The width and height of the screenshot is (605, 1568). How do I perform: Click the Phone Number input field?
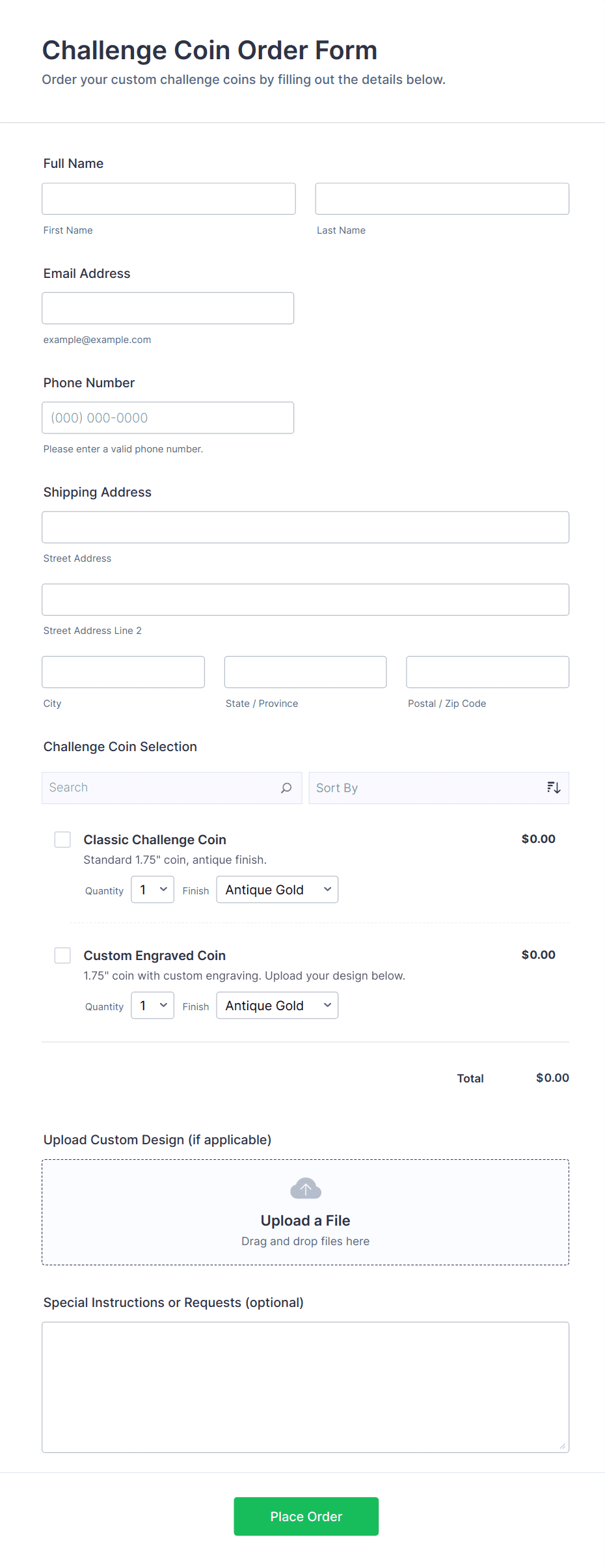pos(168,417)
